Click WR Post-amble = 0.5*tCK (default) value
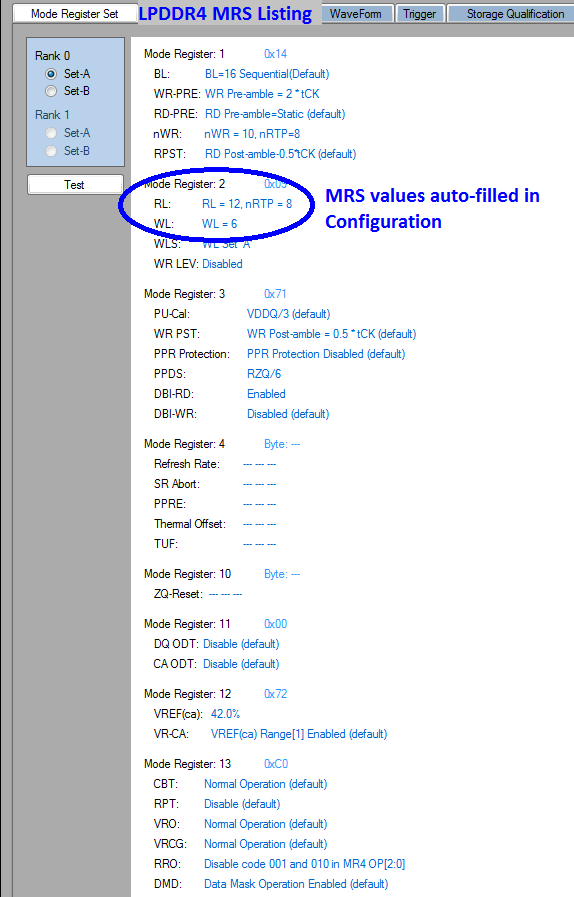This screenshot has width=574, height=897. 331,334
